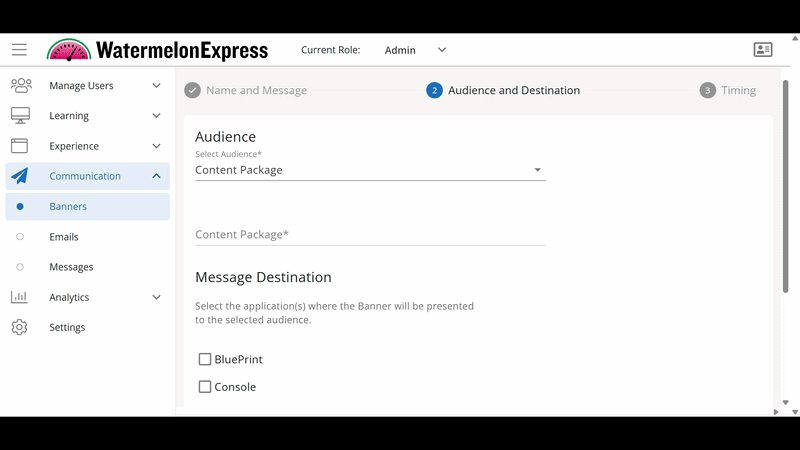This screenshot has width=800, height=450.
Task: Open the Settings gear icon
Action: [x=20, y=327]
